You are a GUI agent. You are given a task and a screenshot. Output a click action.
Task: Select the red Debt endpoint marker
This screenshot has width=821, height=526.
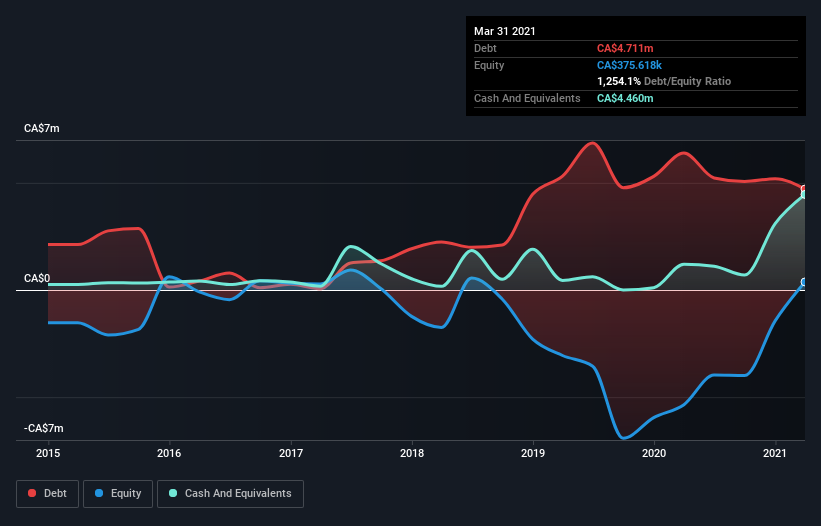click(804, 188)
